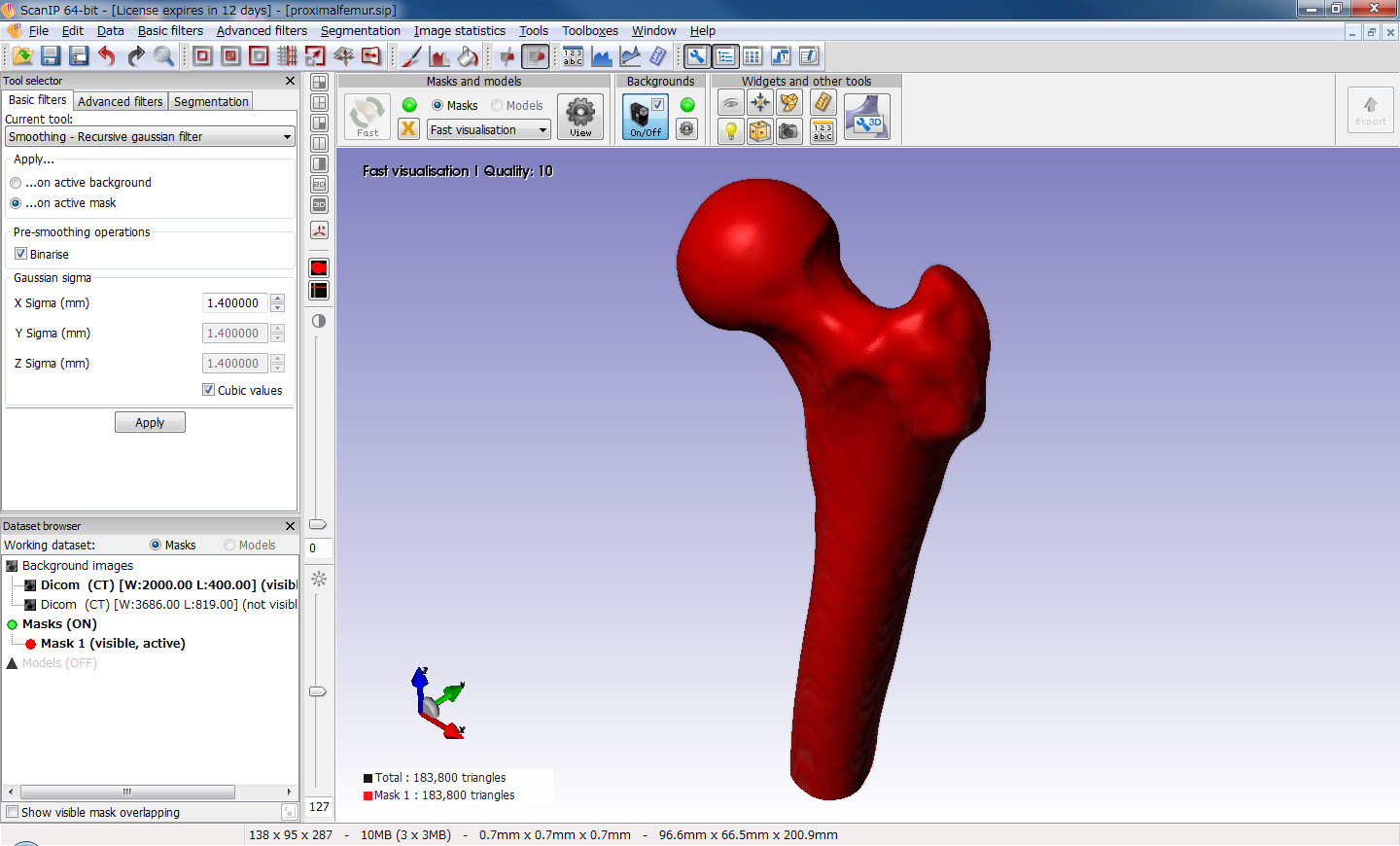Toggle the Cubic values checkbox
The height and width of the screenshot is (846, 1400).
208,390
